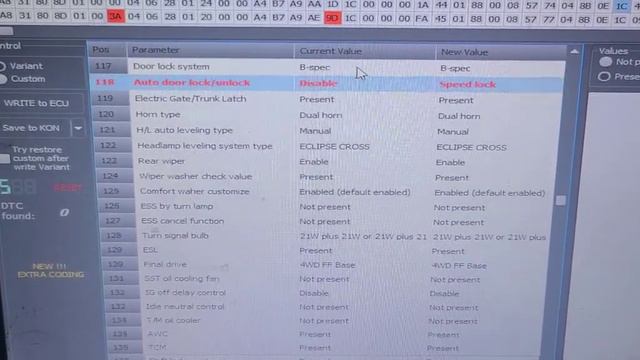640x360 pixels.
Task: Select ESS by turn lamp row
Action: click(x=327, y=207)
